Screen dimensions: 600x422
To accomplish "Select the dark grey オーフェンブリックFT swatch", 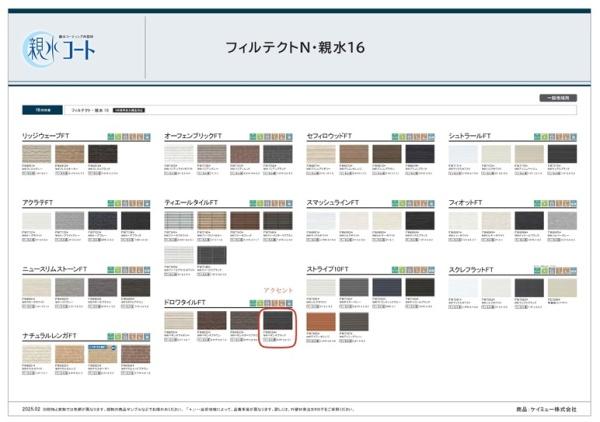I will point(278,154).
